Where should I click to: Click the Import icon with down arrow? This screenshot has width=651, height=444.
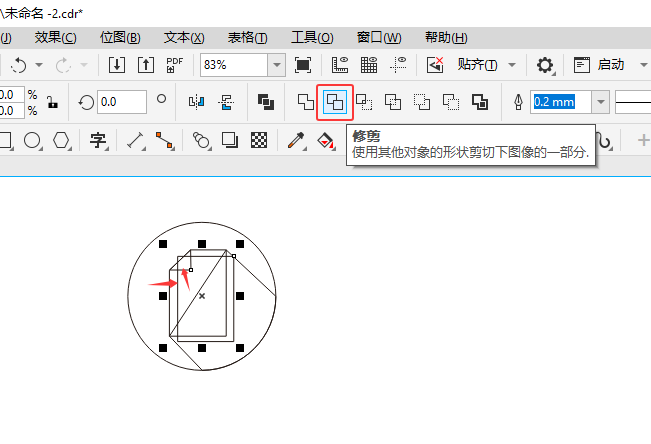pos(117,65)
